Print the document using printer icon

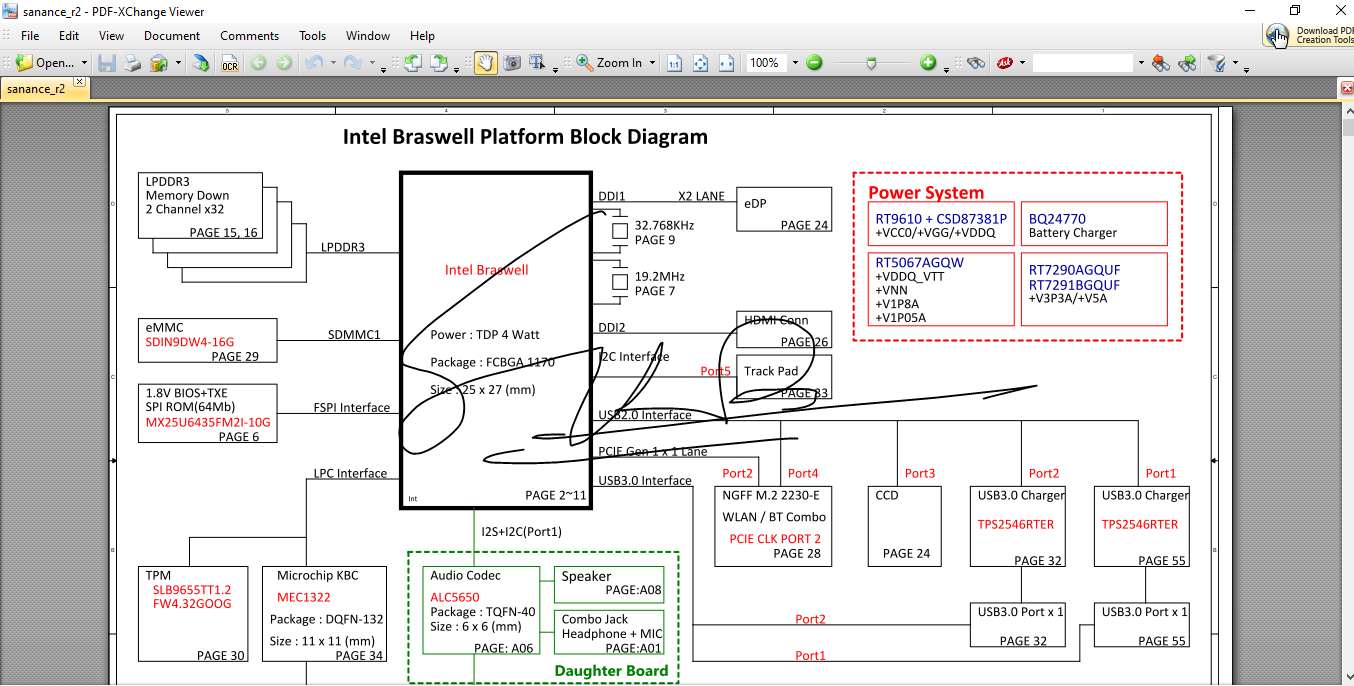point(132,62)
